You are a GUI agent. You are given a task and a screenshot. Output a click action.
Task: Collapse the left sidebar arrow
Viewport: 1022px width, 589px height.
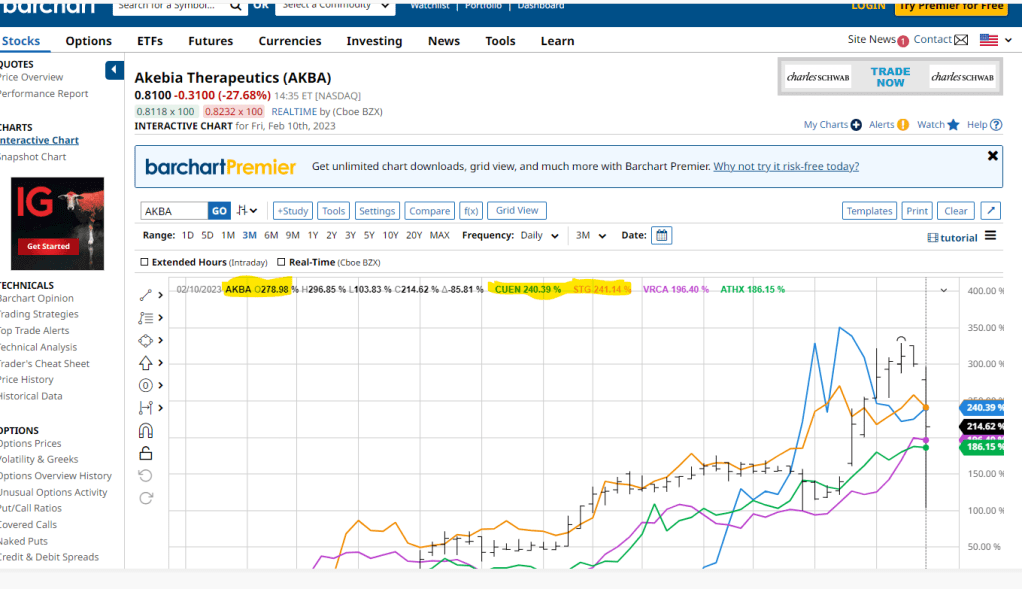[114, 70]
